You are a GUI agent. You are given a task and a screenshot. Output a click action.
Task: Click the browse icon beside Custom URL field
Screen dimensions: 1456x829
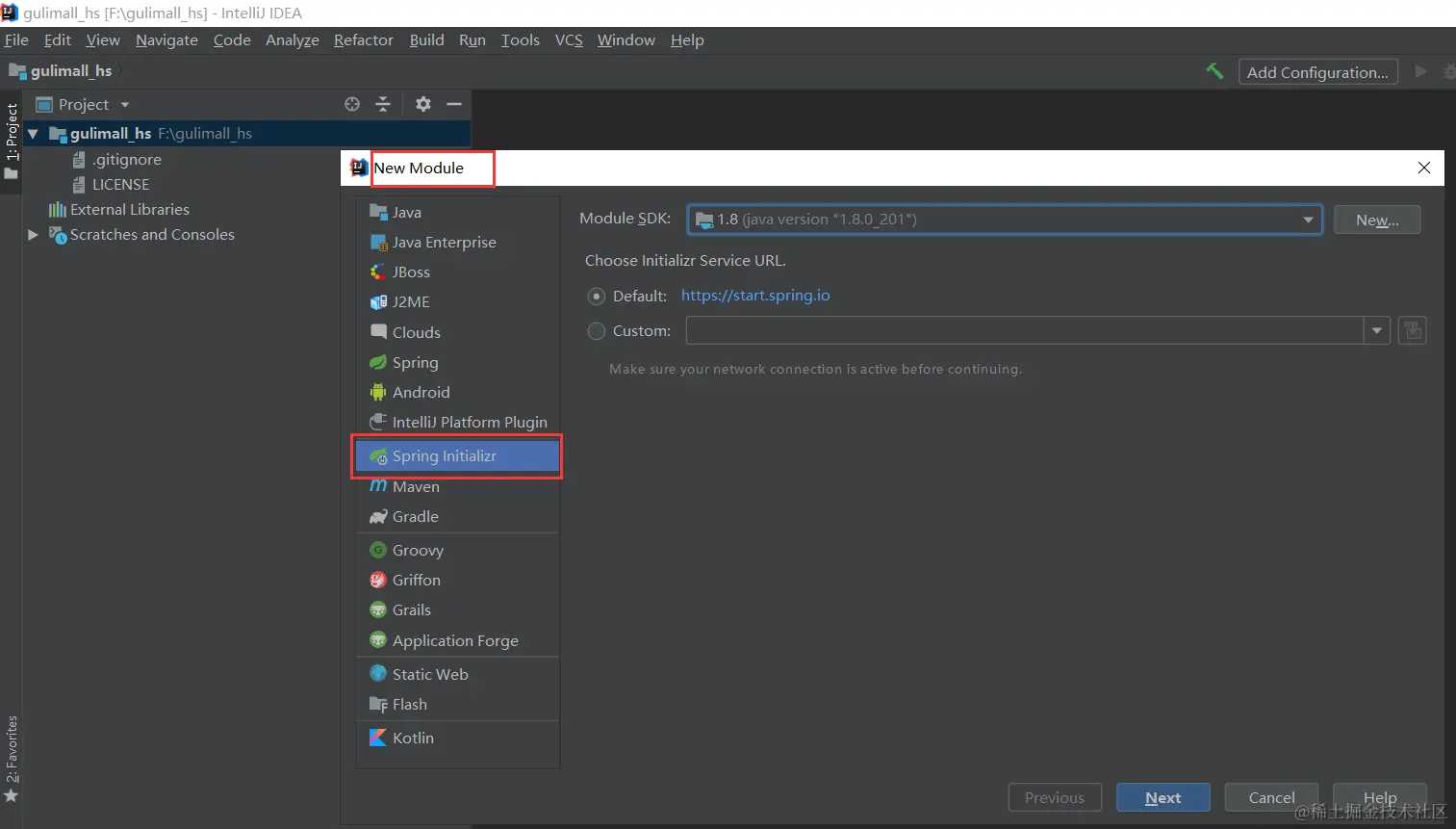(1413, 331)
